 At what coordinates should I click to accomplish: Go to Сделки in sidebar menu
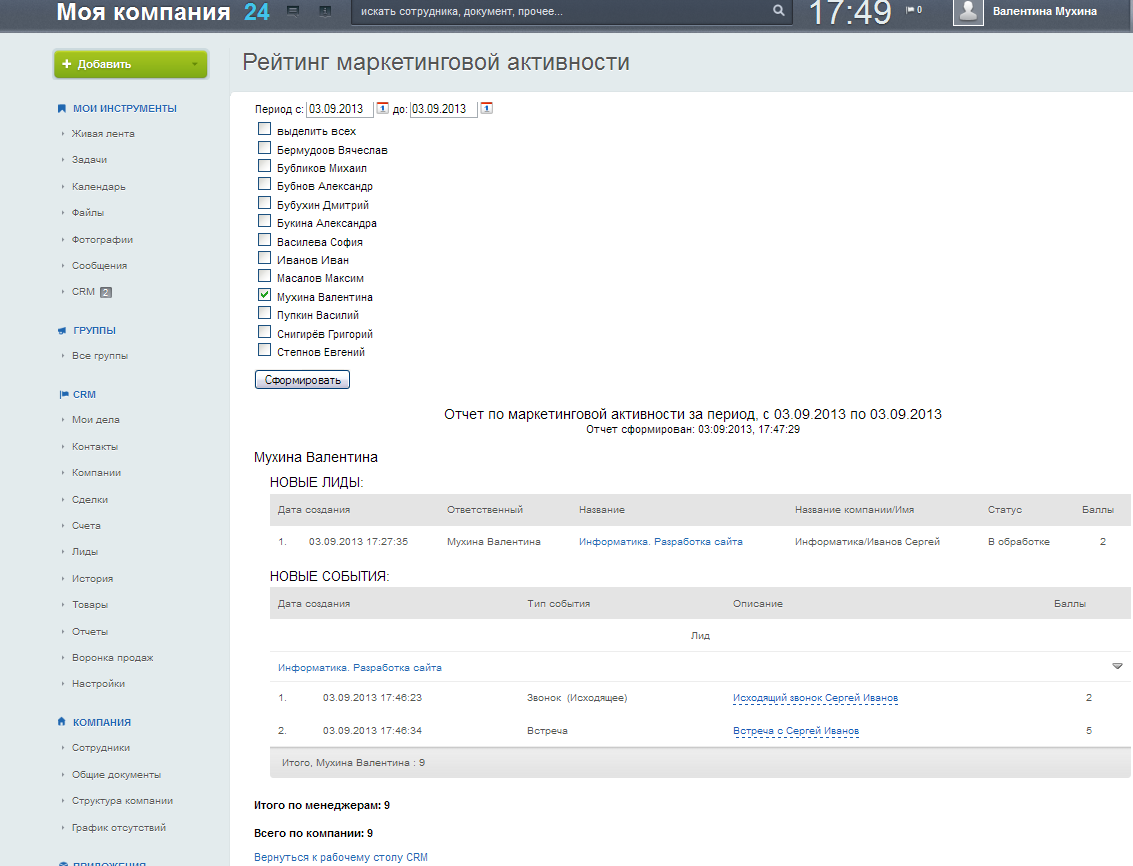pos(90,499)
